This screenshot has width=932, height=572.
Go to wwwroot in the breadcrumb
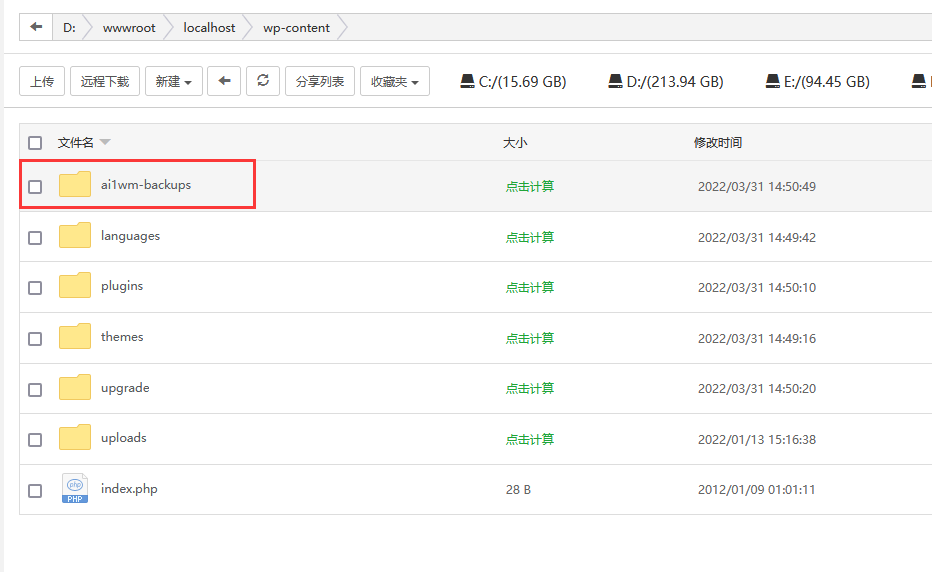[129, 27]
